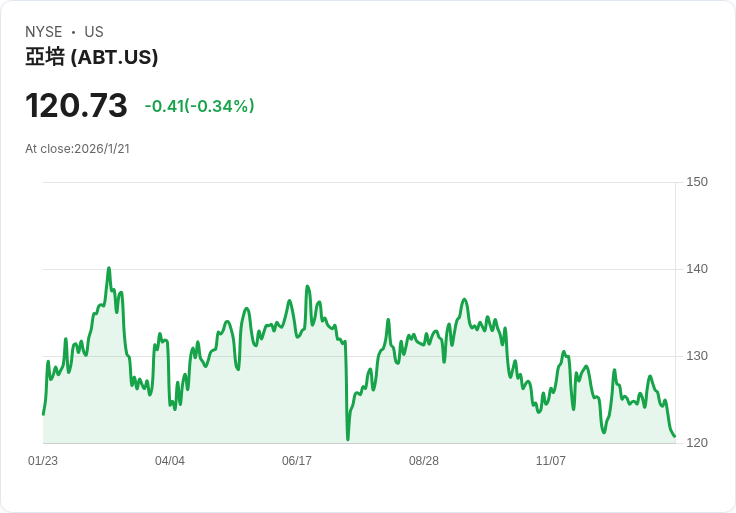Click the leftmost start of the price line

(x=43, y=413)
